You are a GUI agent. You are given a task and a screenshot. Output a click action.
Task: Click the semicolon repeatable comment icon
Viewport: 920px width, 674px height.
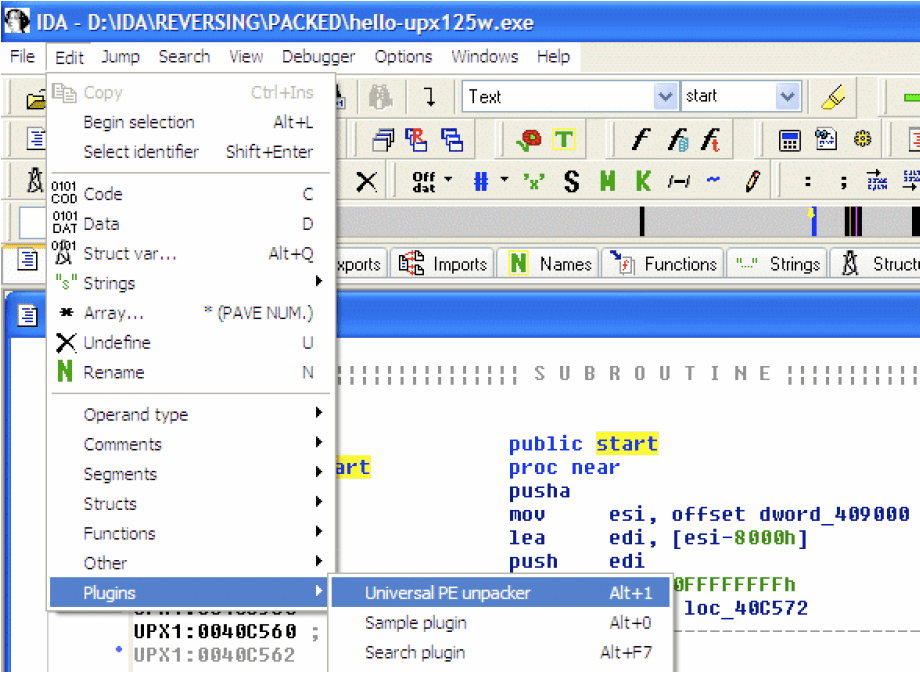pos(843,182)
